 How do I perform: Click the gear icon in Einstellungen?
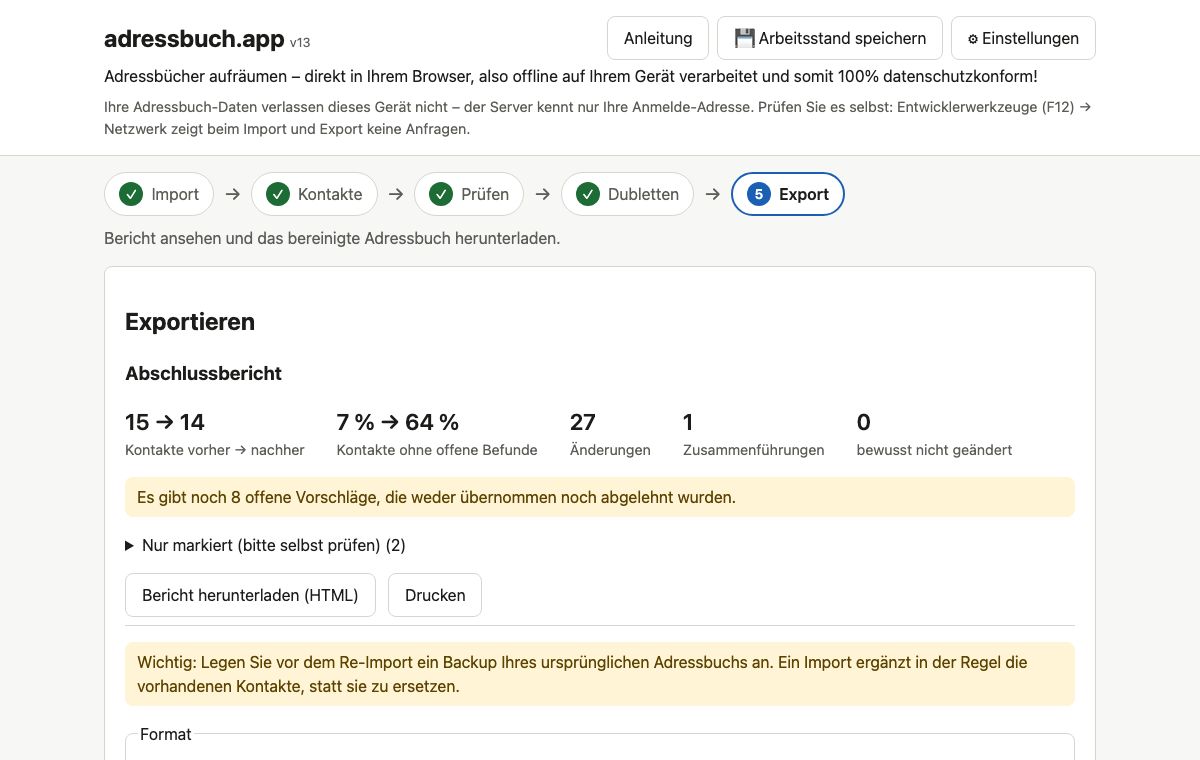(x=973, y=39)
